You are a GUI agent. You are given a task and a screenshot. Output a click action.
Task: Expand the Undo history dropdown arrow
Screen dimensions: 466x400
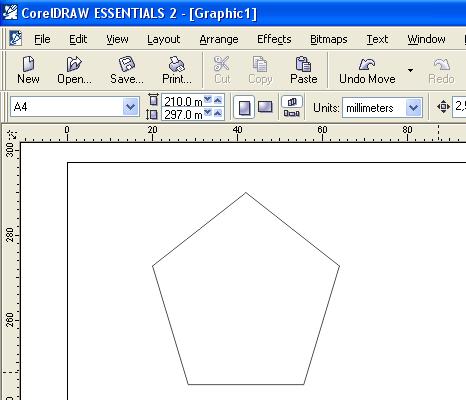[x=410, y=70]
